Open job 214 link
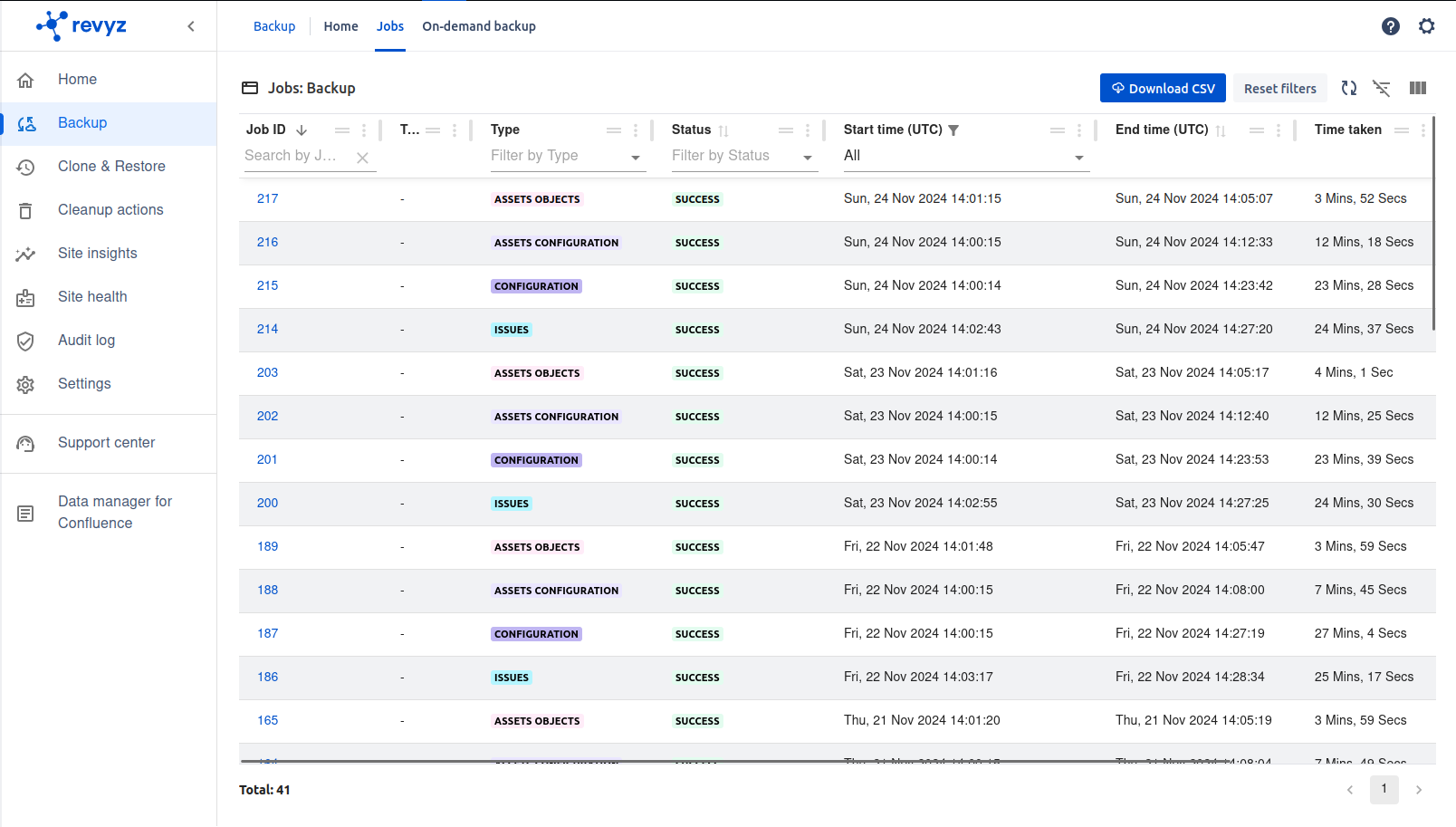The height and width of the screenshot is (827, 1456). 268,329
